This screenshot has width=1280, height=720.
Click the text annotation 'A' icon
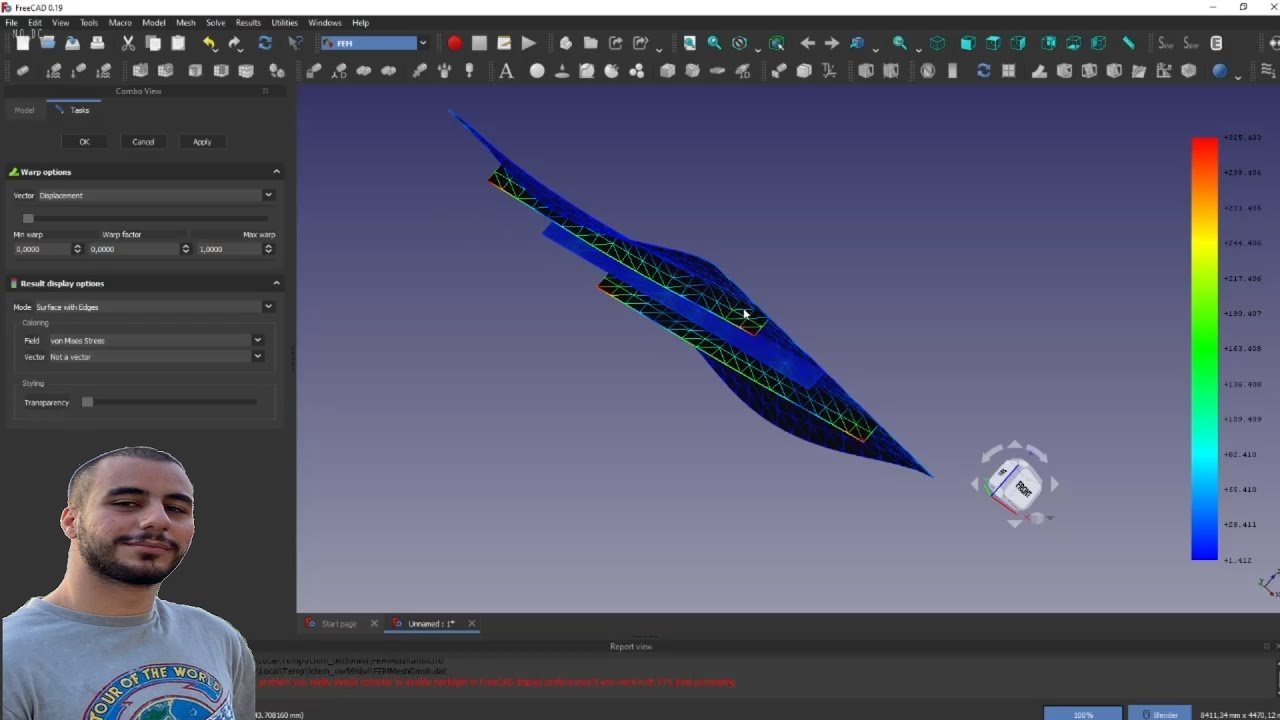(506, 71)
